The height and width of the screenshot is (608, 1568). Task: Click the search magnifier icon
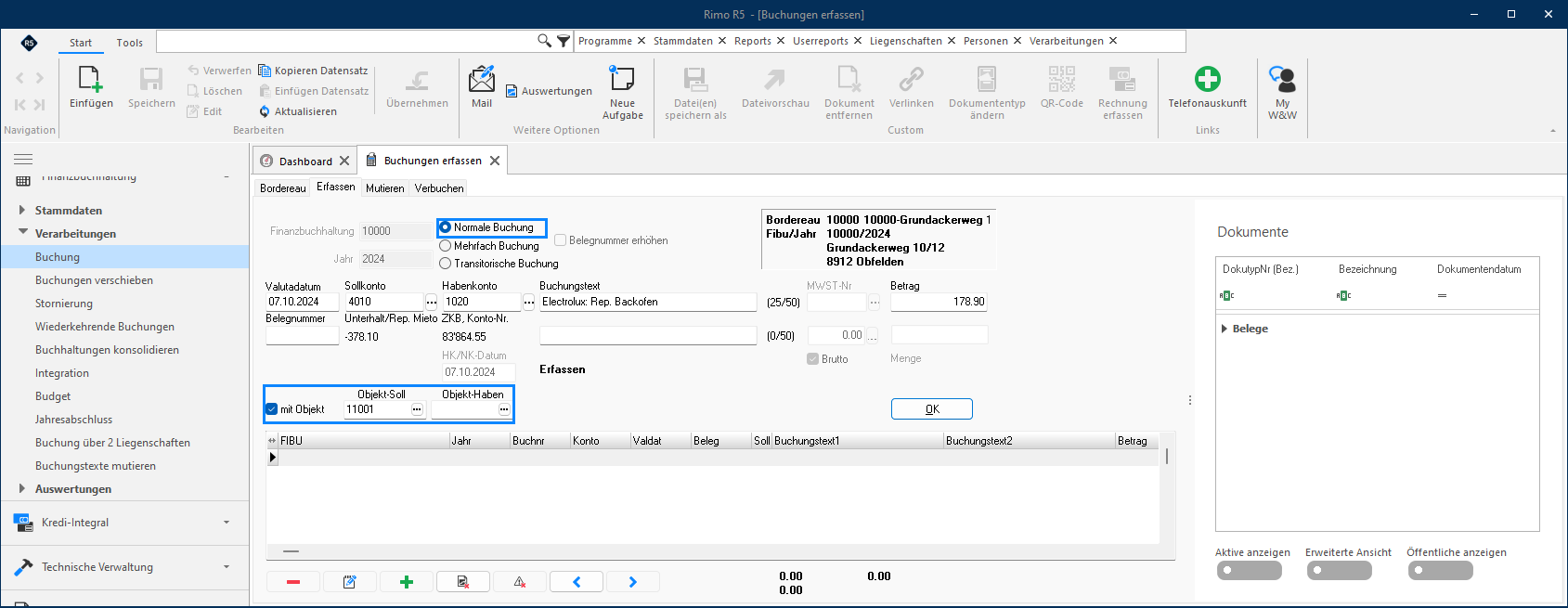point(545,41)
